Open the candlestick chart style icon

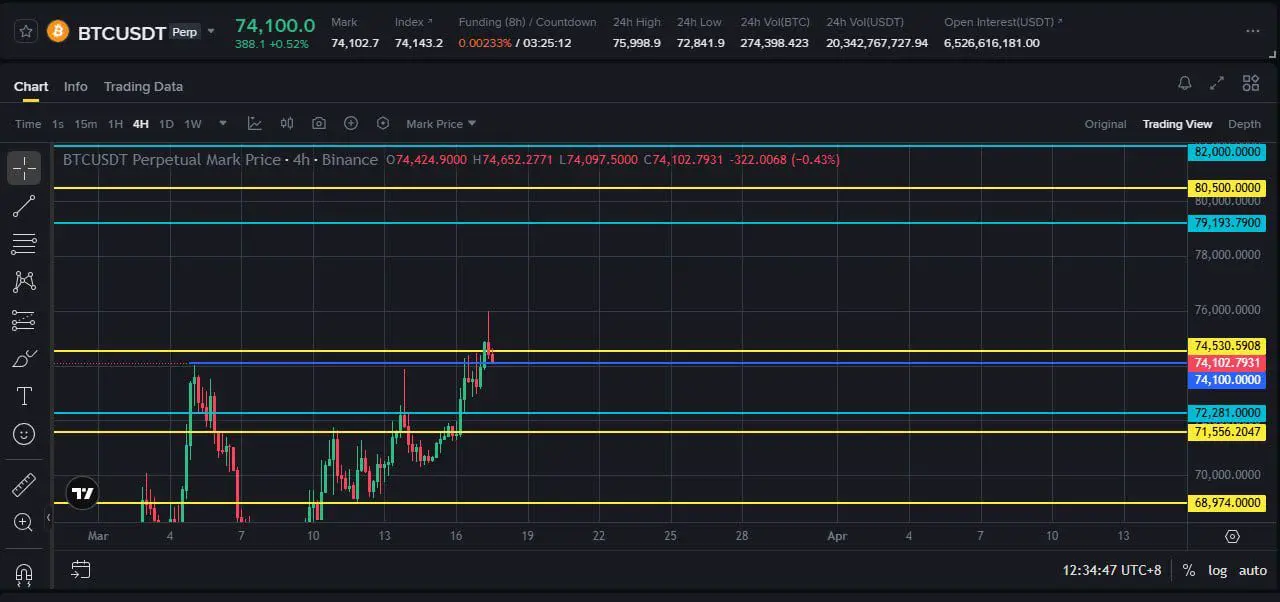coord(287,124)
